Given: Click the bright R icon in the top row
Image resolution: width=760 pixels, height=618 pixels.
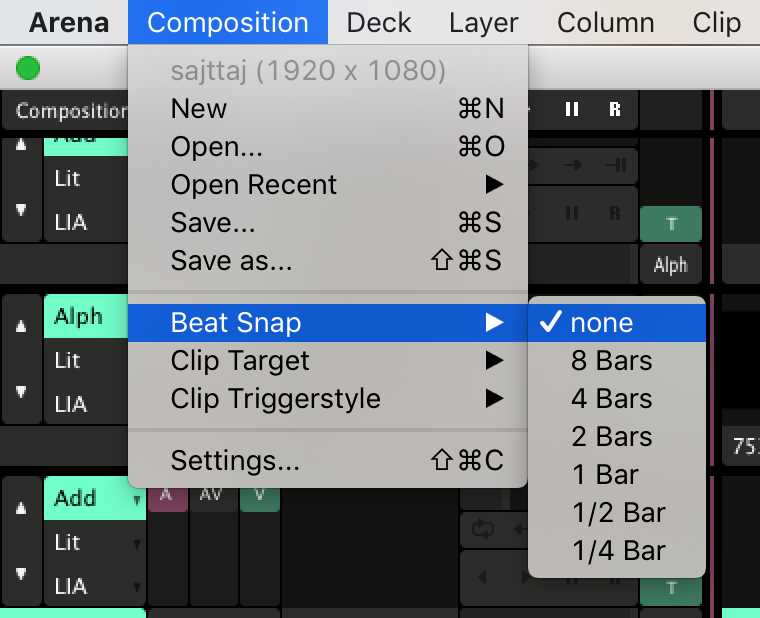Looking at the screenshot, I should click(615, 110).
